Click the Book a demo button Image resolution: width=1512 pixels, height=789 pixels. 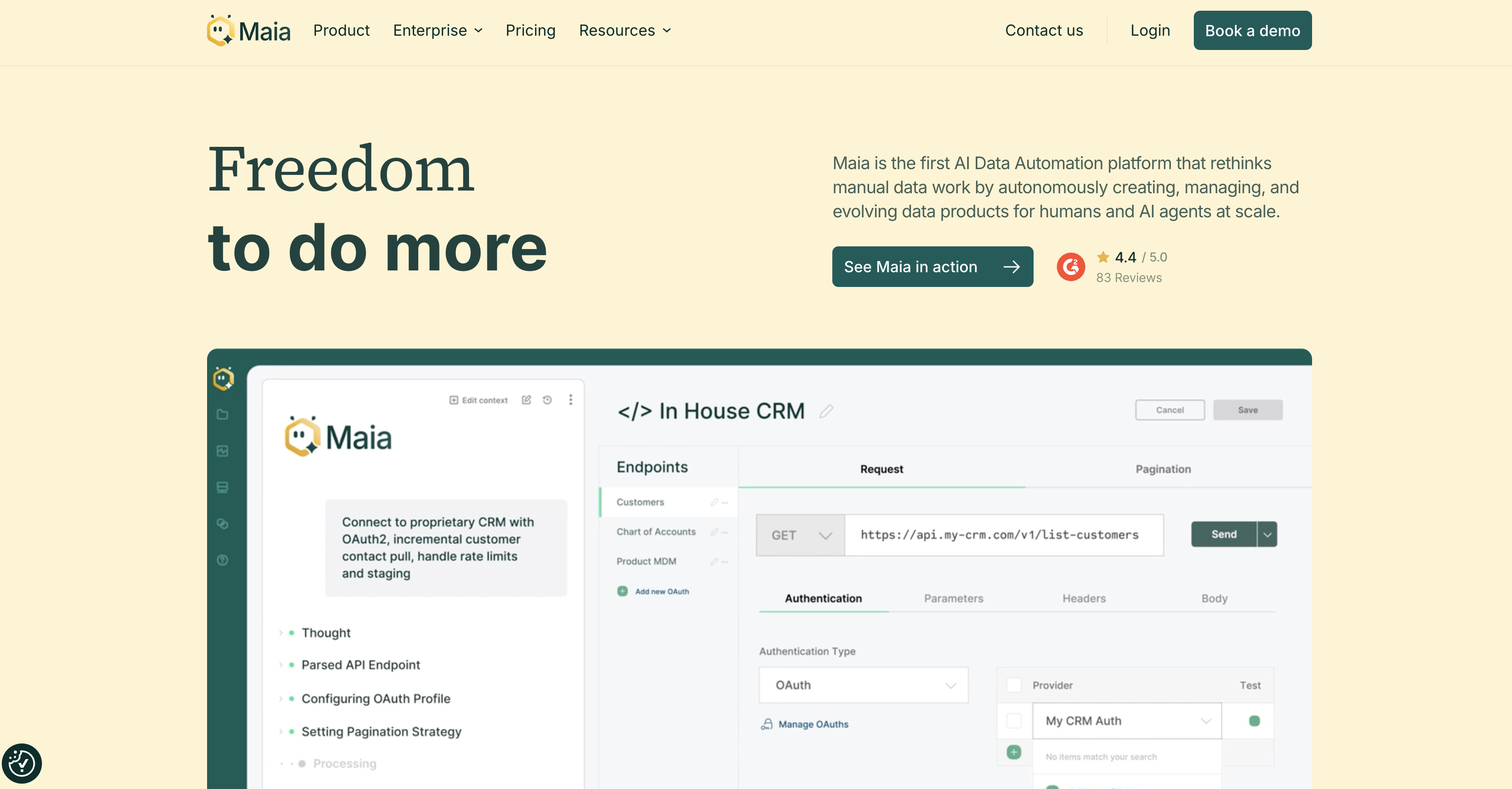click(x=1253, y=30)
